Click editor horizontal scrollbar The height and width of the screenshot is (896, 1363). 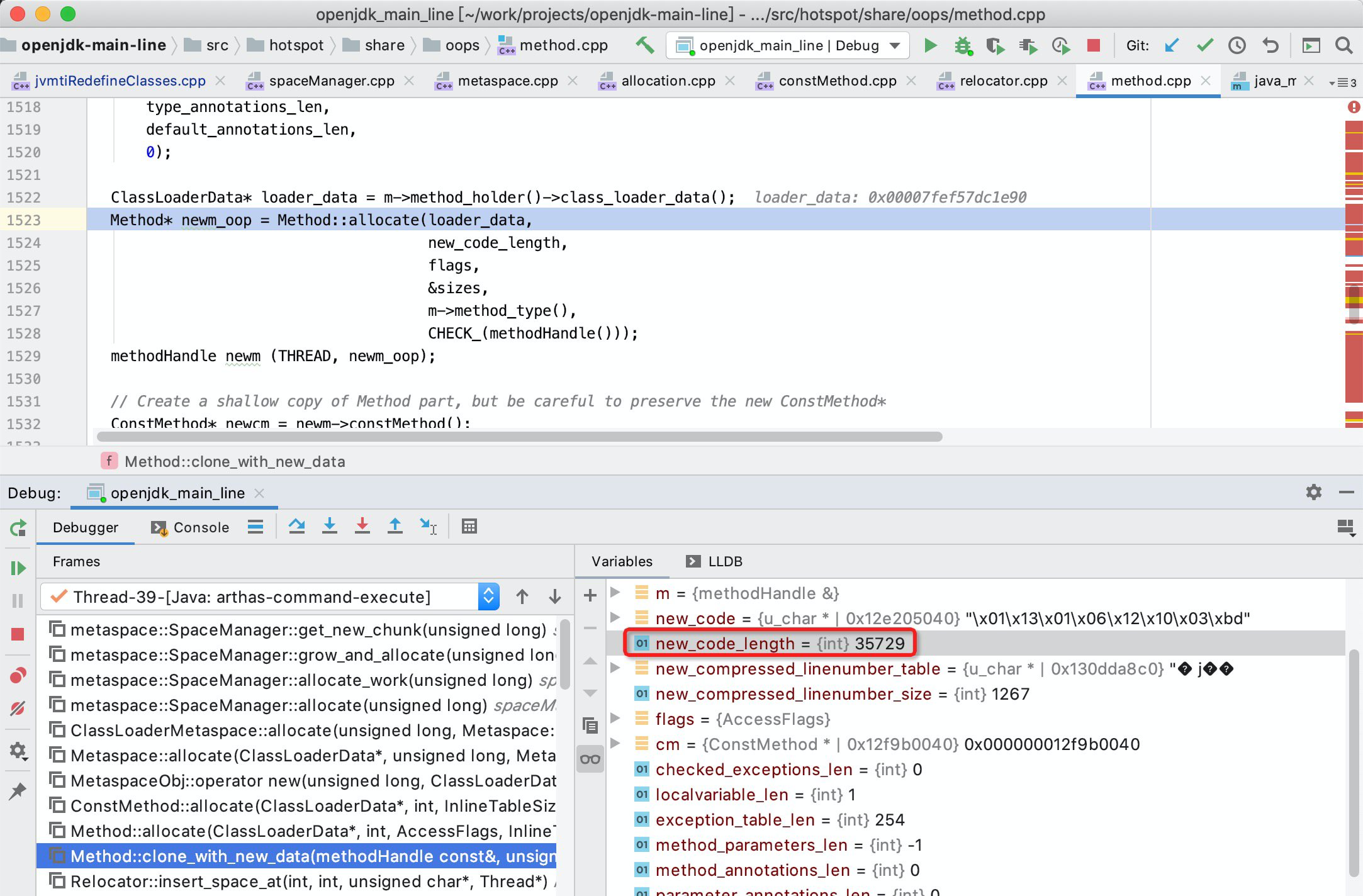pos(520,437)
